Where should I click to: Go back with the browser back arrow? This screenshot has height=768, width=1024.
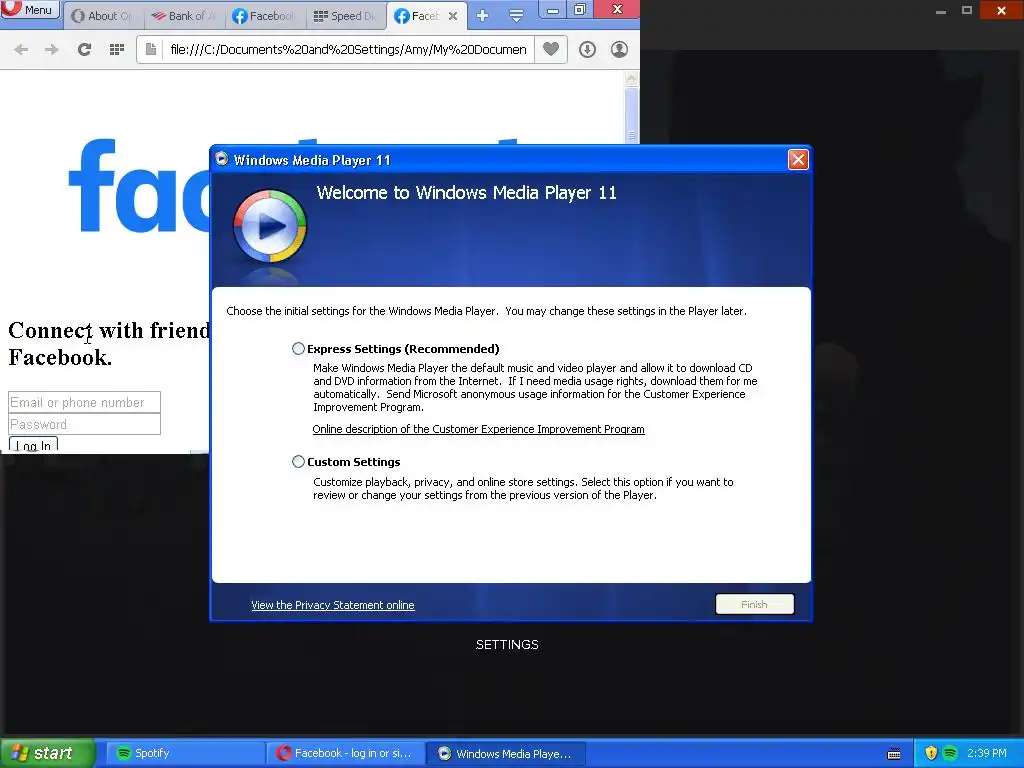pos(21,50)
